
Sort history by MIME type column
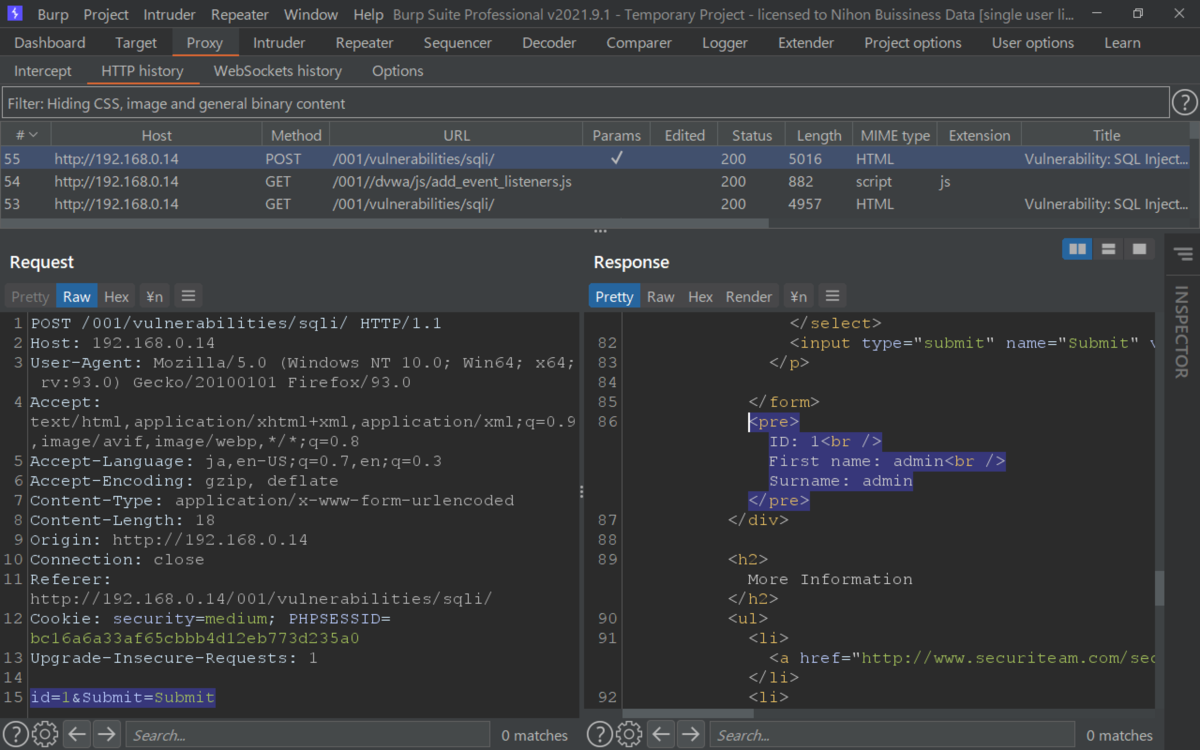[895, 135]
